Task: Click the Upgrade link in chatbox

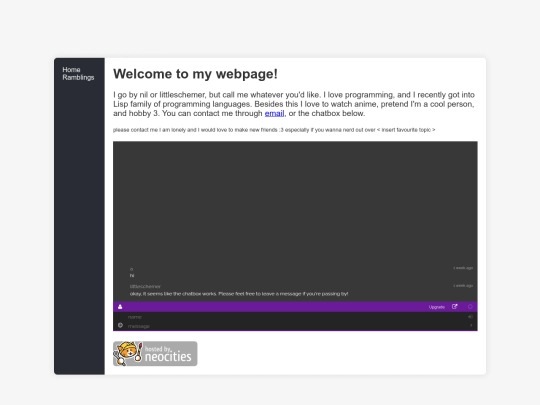Action: pos(437,307)
